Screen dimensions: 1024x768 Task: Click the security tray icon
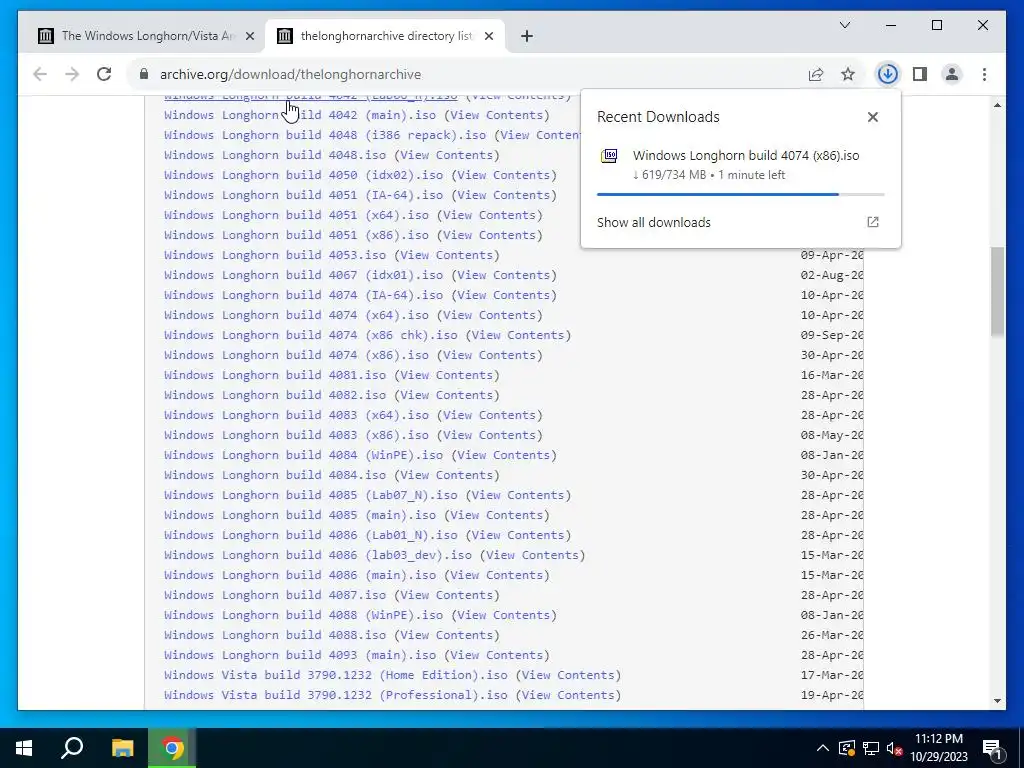pyautogui.click(x=847, y=748)
